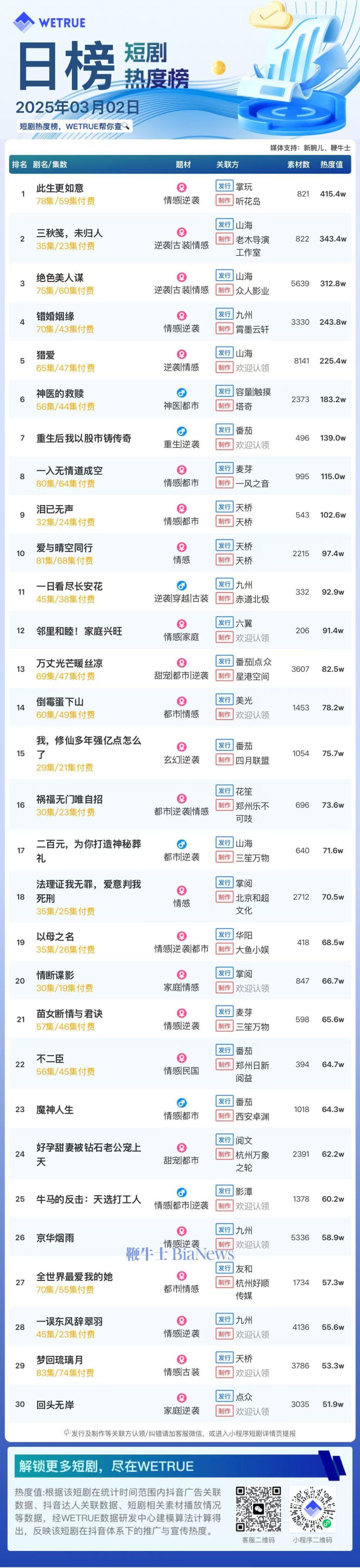The width and height of the screenshot is (360, 1568).
Task: Click the magnifier icon in search bar
Action: [125, 126]
